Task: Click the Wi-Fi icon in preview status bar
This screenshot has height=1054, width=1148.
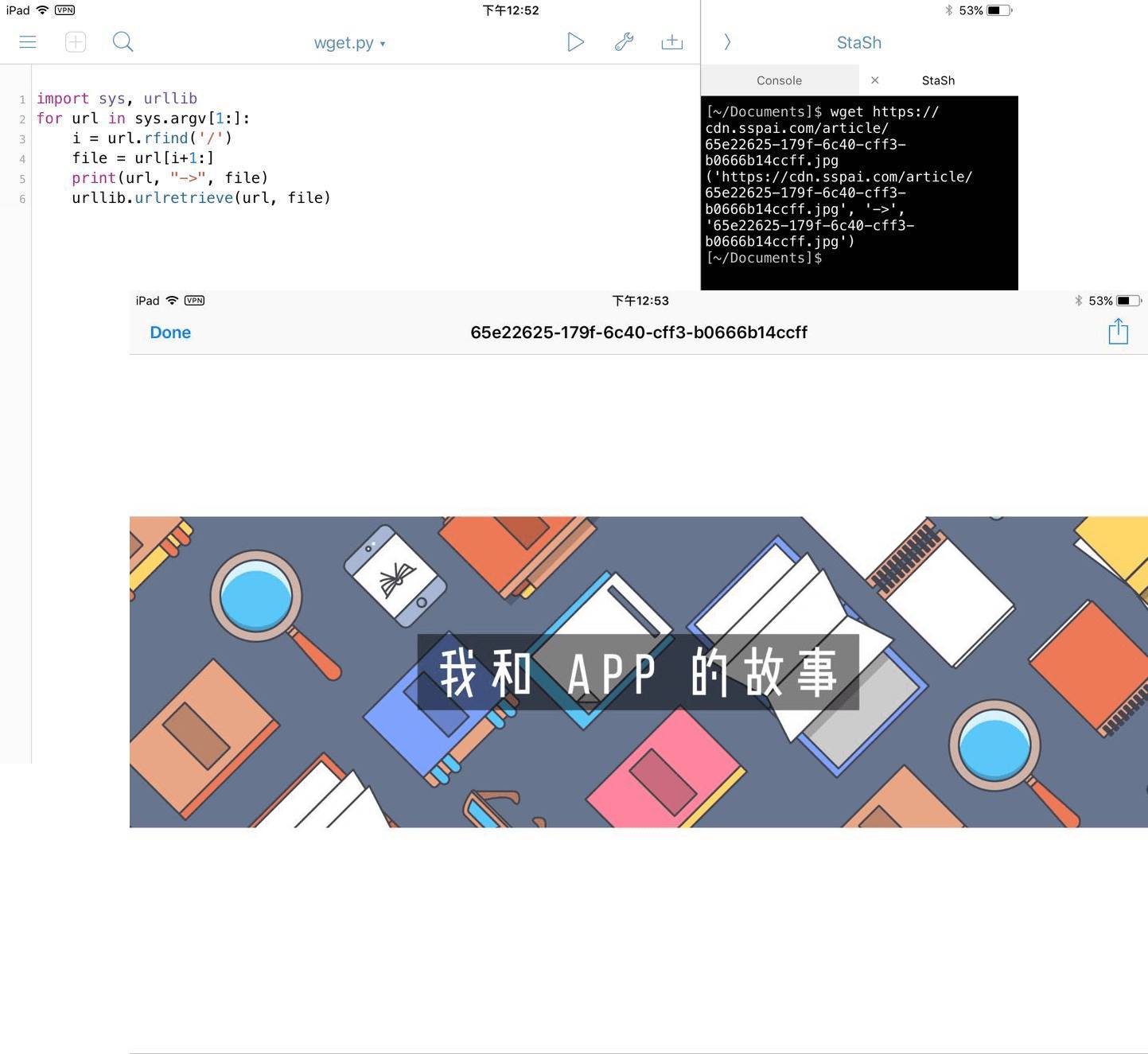Action: pyautogui.click(x=172, y=301)
